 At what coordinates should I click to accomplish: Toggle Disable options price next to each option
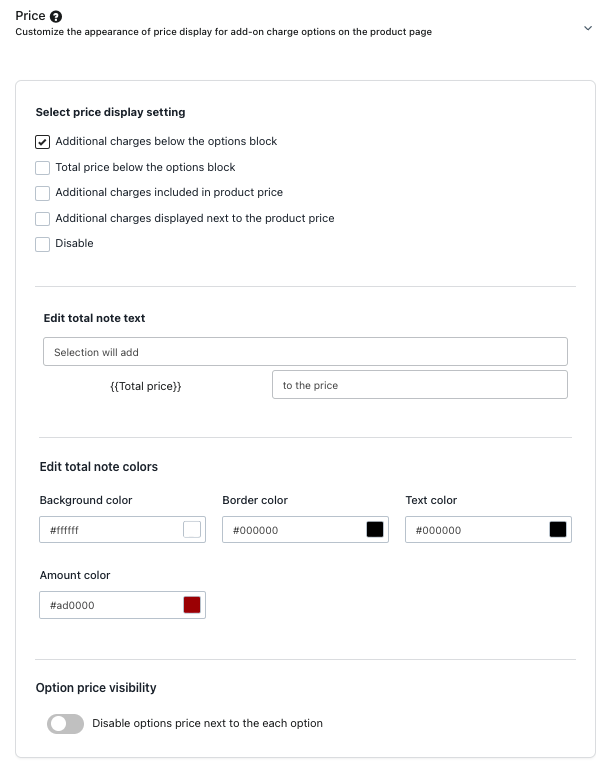click(x=65, y=723)
